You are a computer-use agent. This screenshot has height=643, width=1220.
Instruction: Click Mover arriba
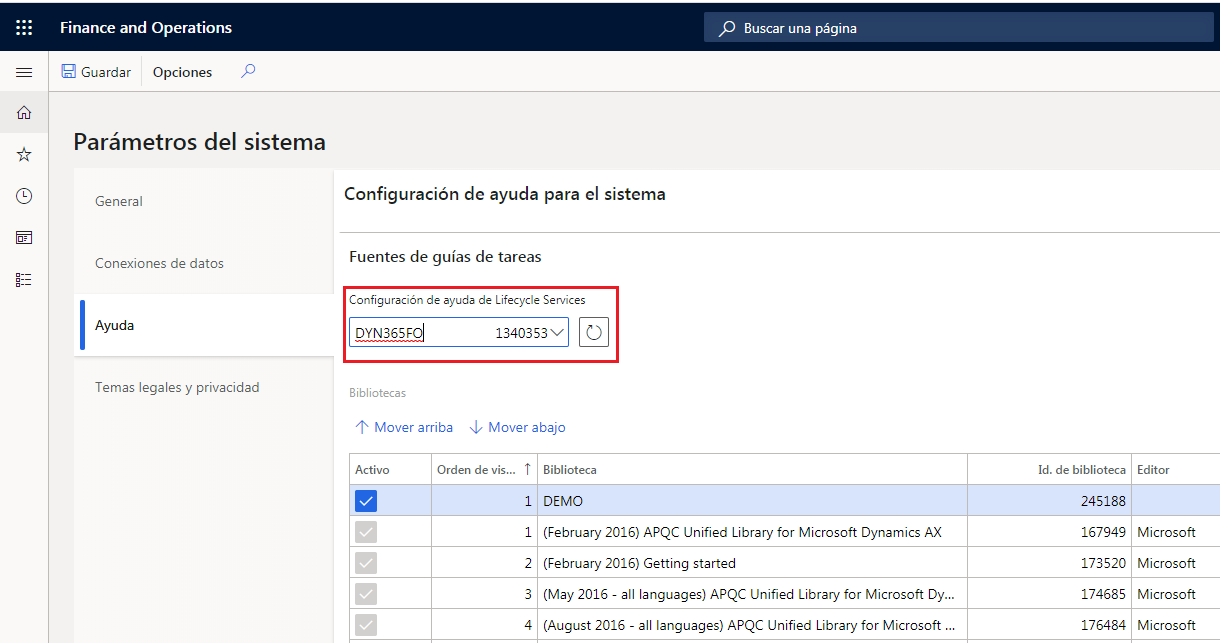point(404,427)
